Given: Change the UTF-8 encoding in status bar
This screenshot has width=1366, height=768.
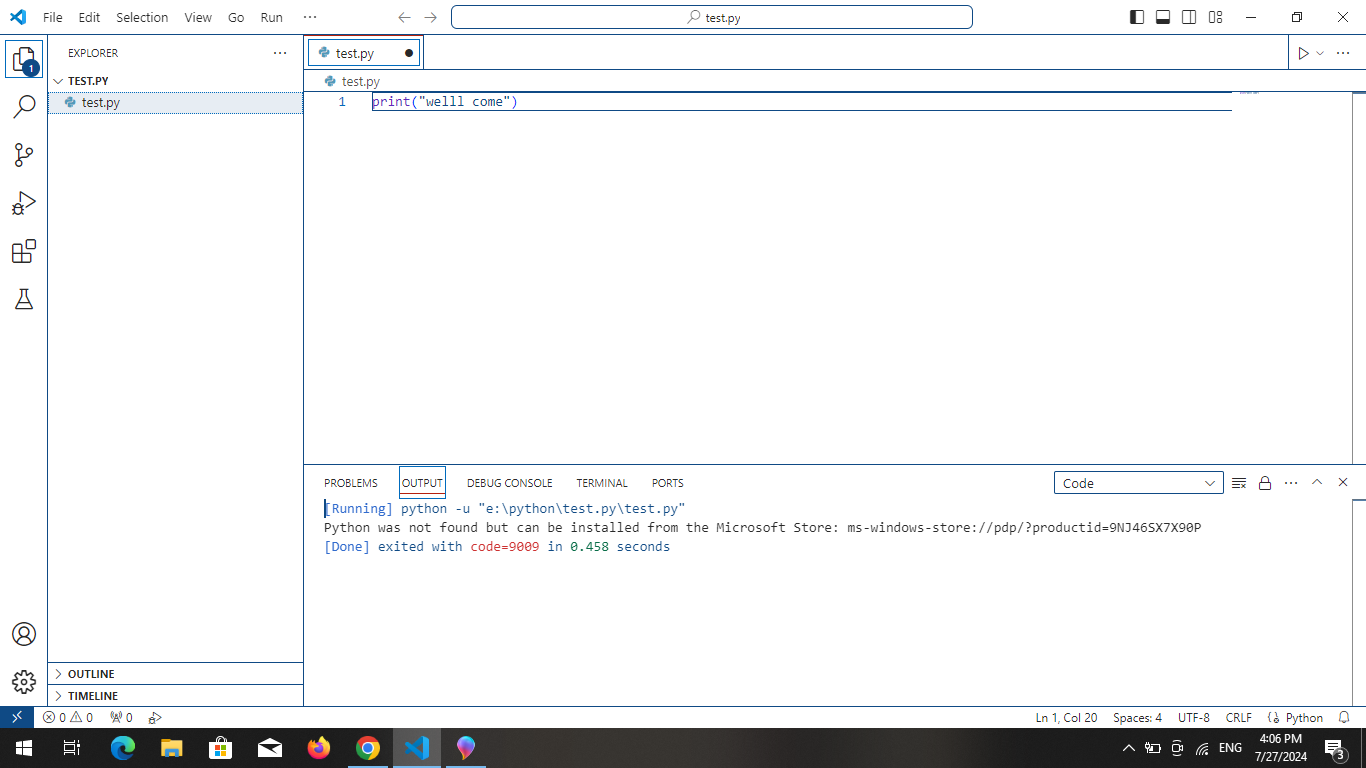Looking at the screenshot, I should (1194, 717).
